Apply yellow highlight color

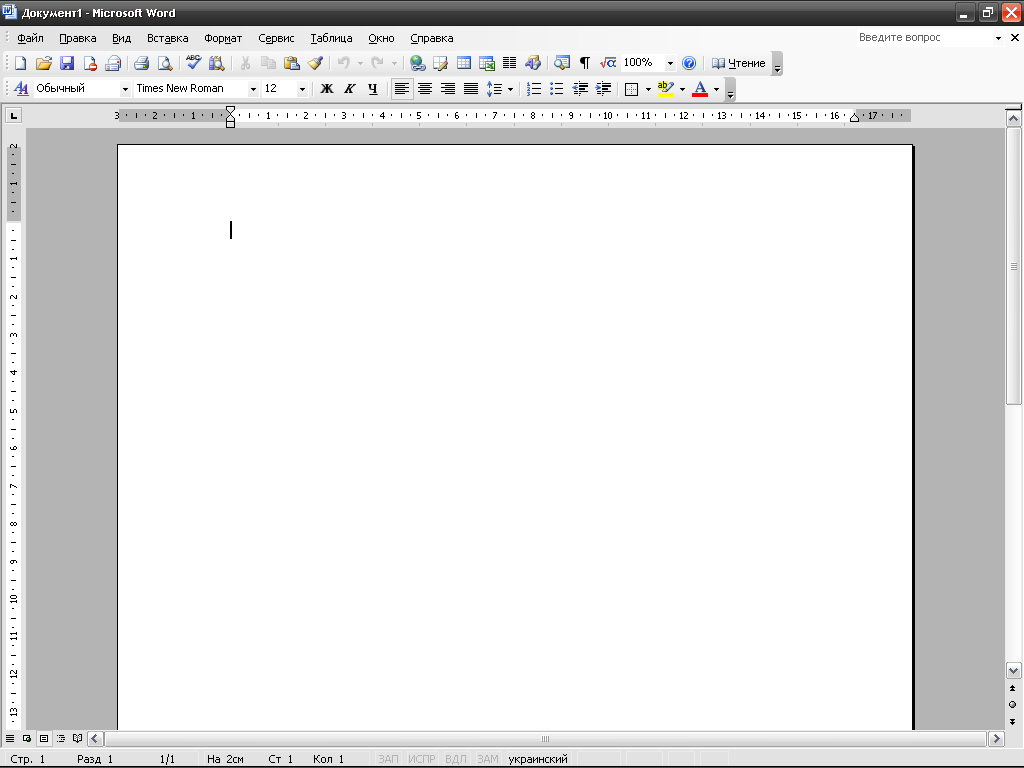click(665, 89)
